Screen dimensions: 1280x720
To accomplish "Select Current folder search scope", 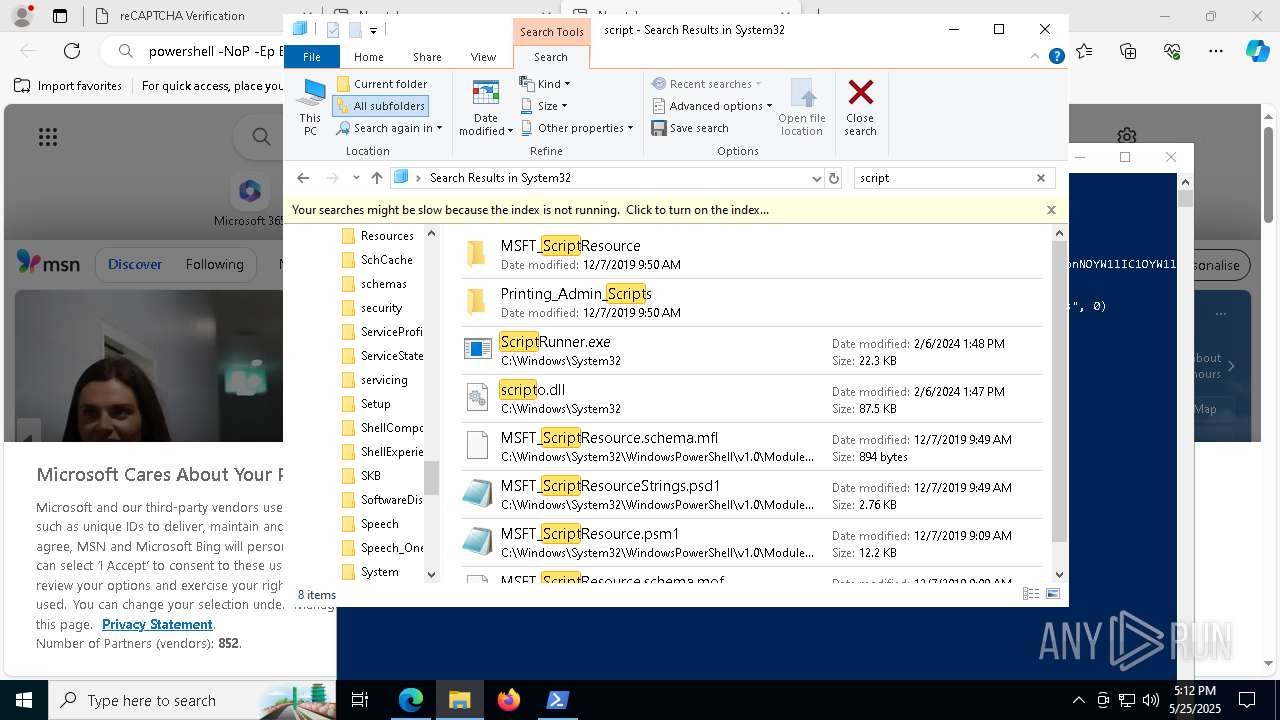I will point(382,84).
